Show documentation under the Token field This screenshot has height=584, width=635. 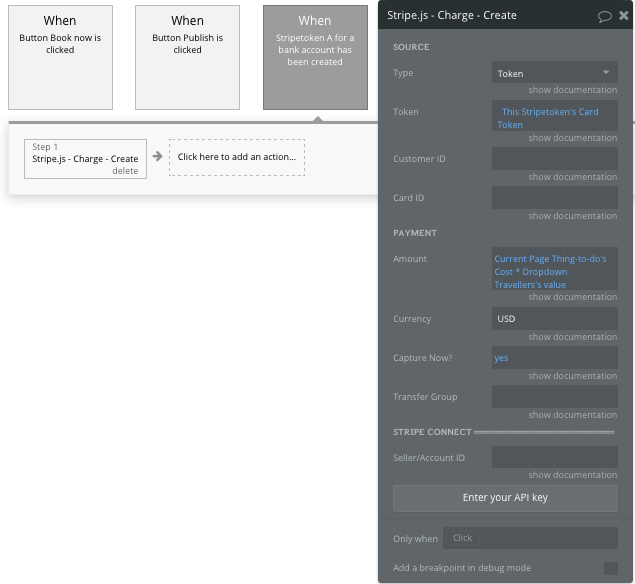coord(572,138)
